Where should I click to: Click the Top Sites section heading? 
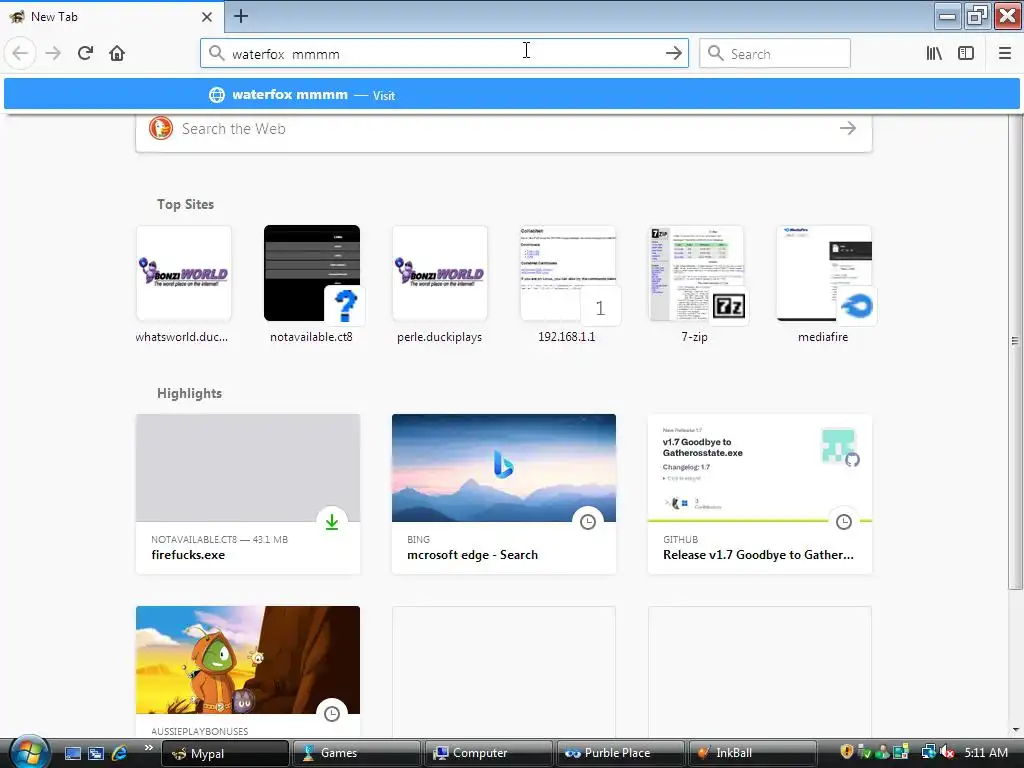[x=185, y=204]
